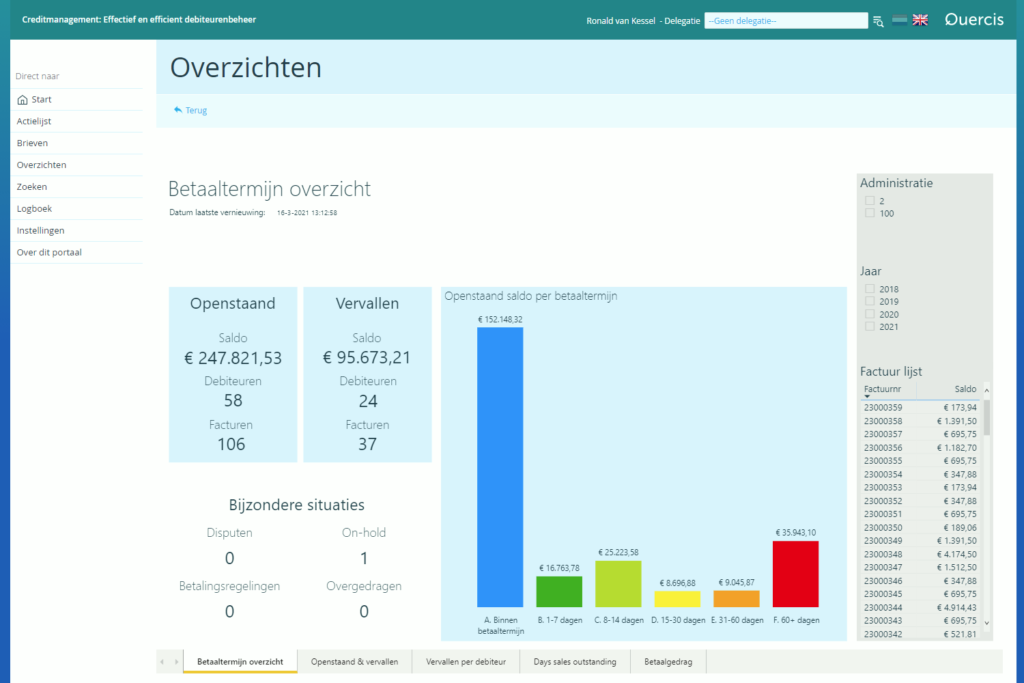Click the blue A. Binnen betaaltermijn bar
This screenshot has height=683, width=1024.
500,467
